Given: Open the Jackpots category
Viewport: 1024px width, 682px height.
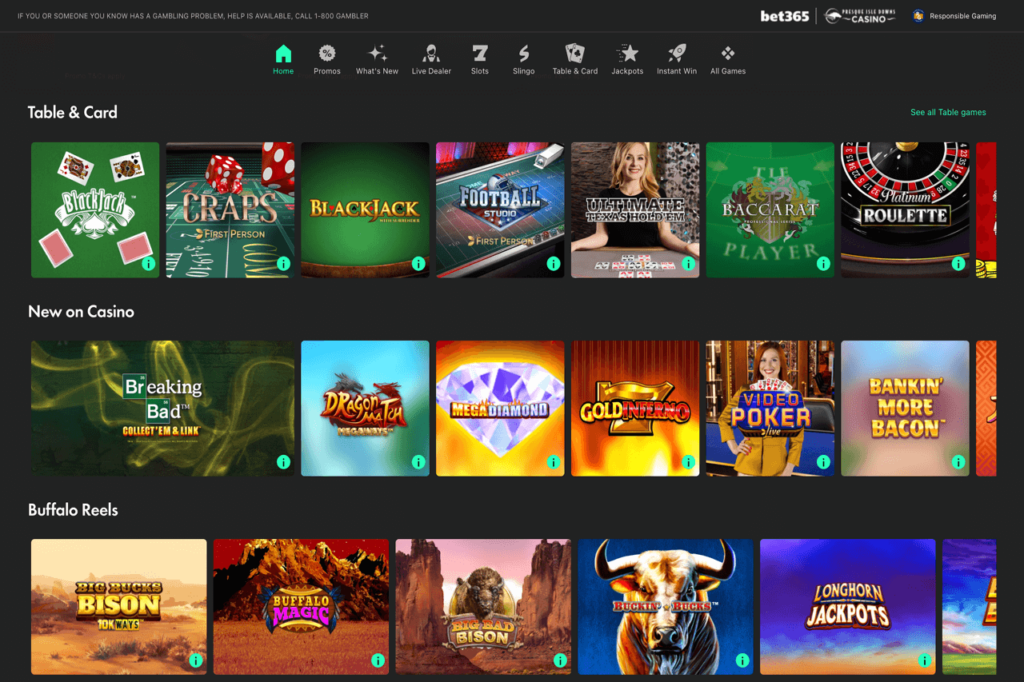Looking at the screenshot, I should click(x=627, y=59).
